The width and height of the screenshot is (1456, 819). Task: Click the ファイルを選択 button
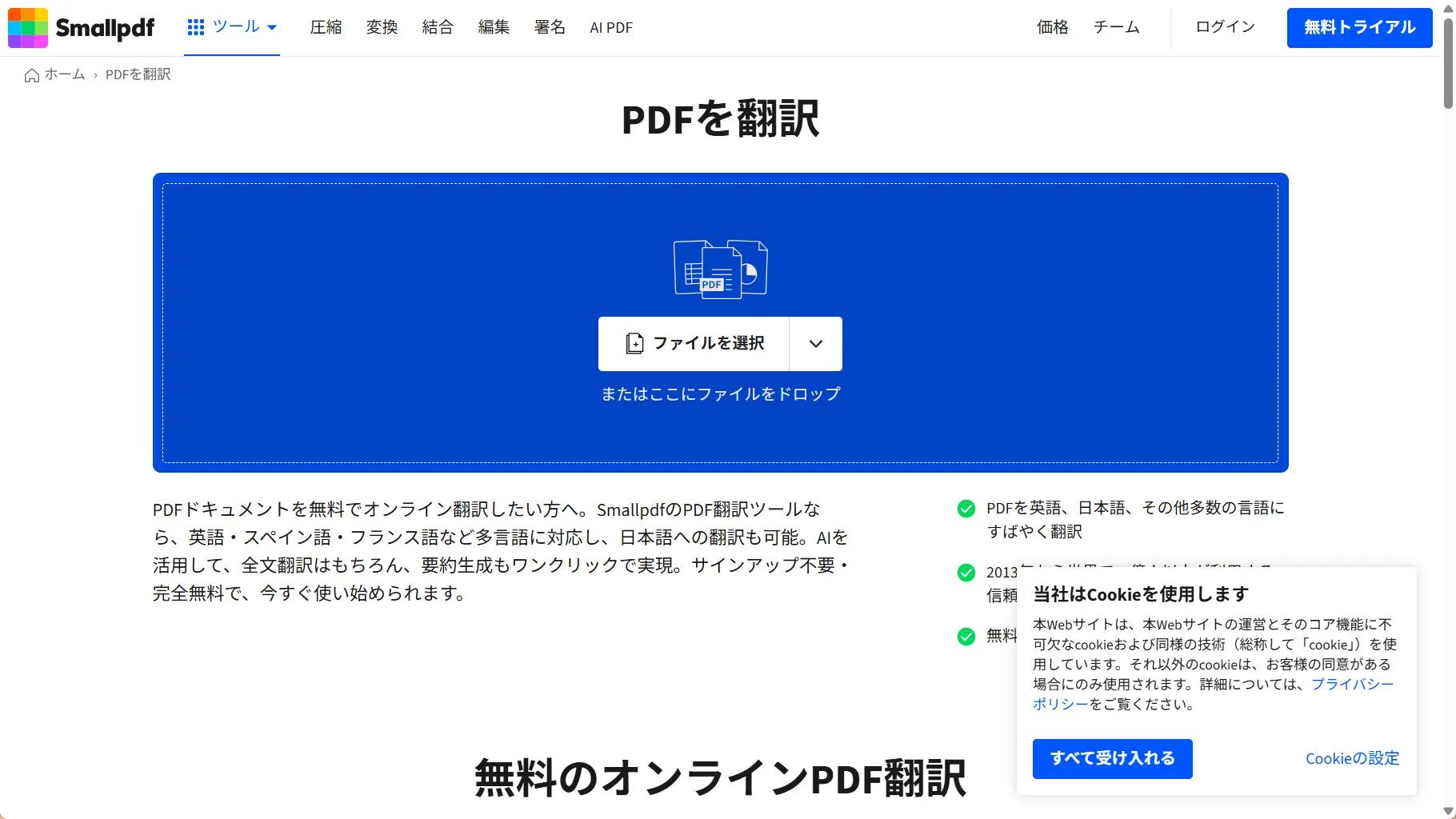click(x=694, y=344)
